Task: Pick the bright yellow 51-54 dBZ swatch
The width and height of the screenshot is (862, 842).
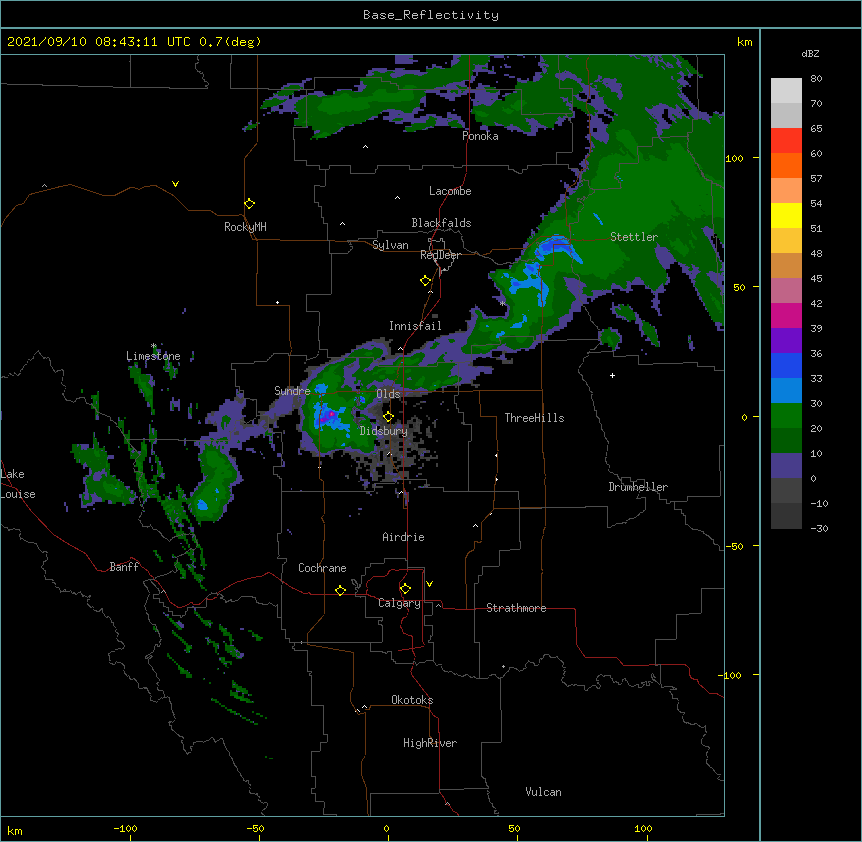Action: [786, 215]
